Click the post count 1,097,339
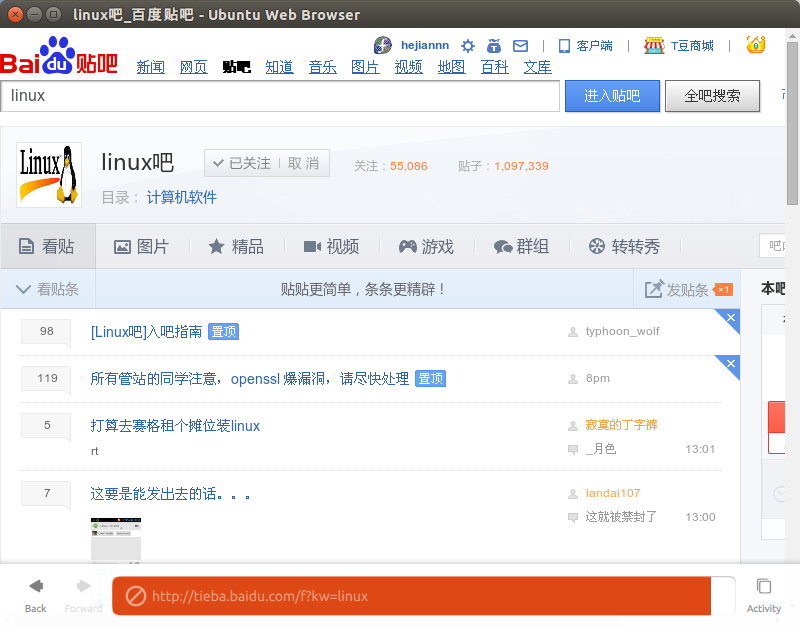Viewport: 800px width, 628px height. [521, 166]
